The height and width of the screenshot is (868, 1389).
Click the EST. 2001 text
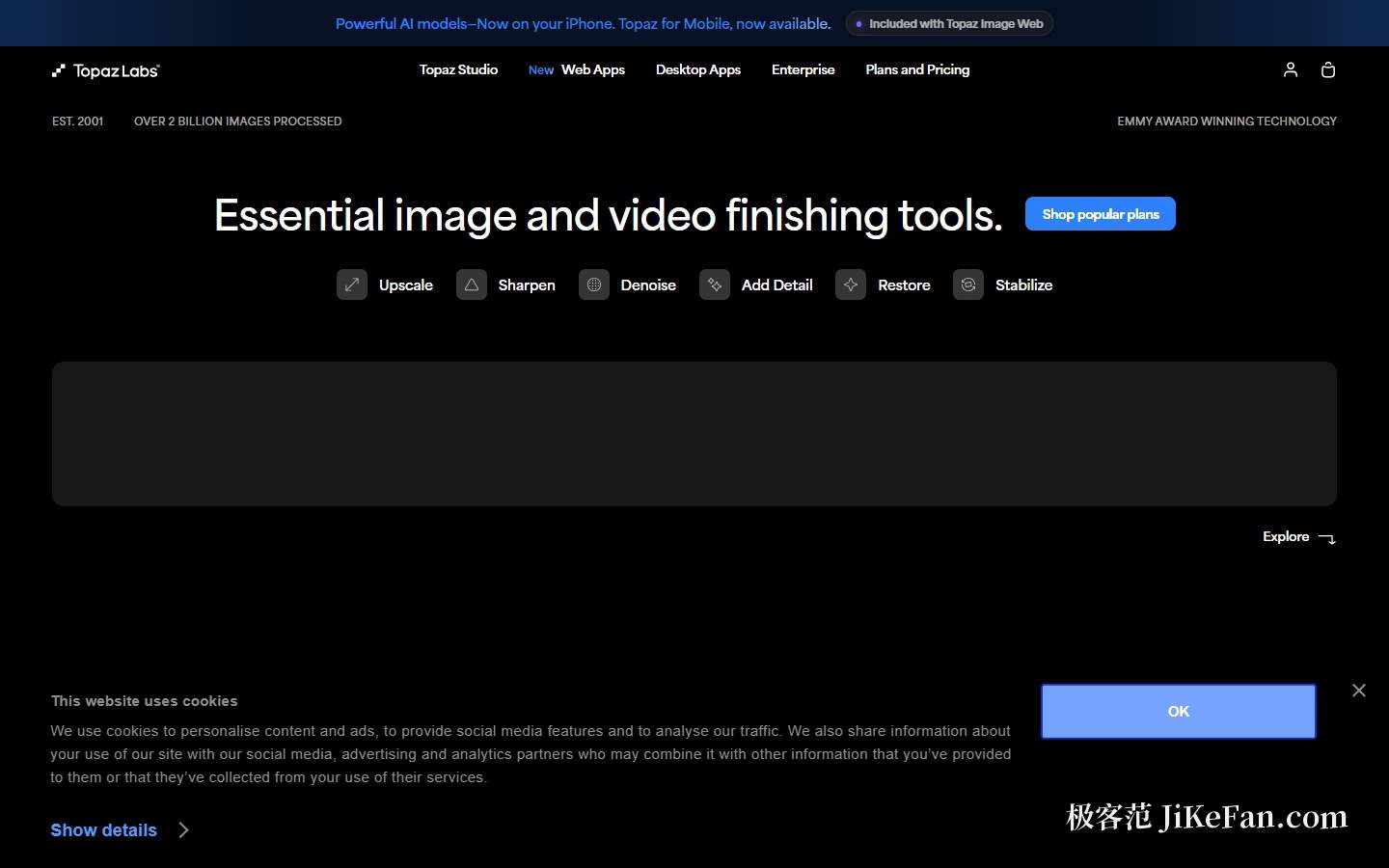coord(77,122)
